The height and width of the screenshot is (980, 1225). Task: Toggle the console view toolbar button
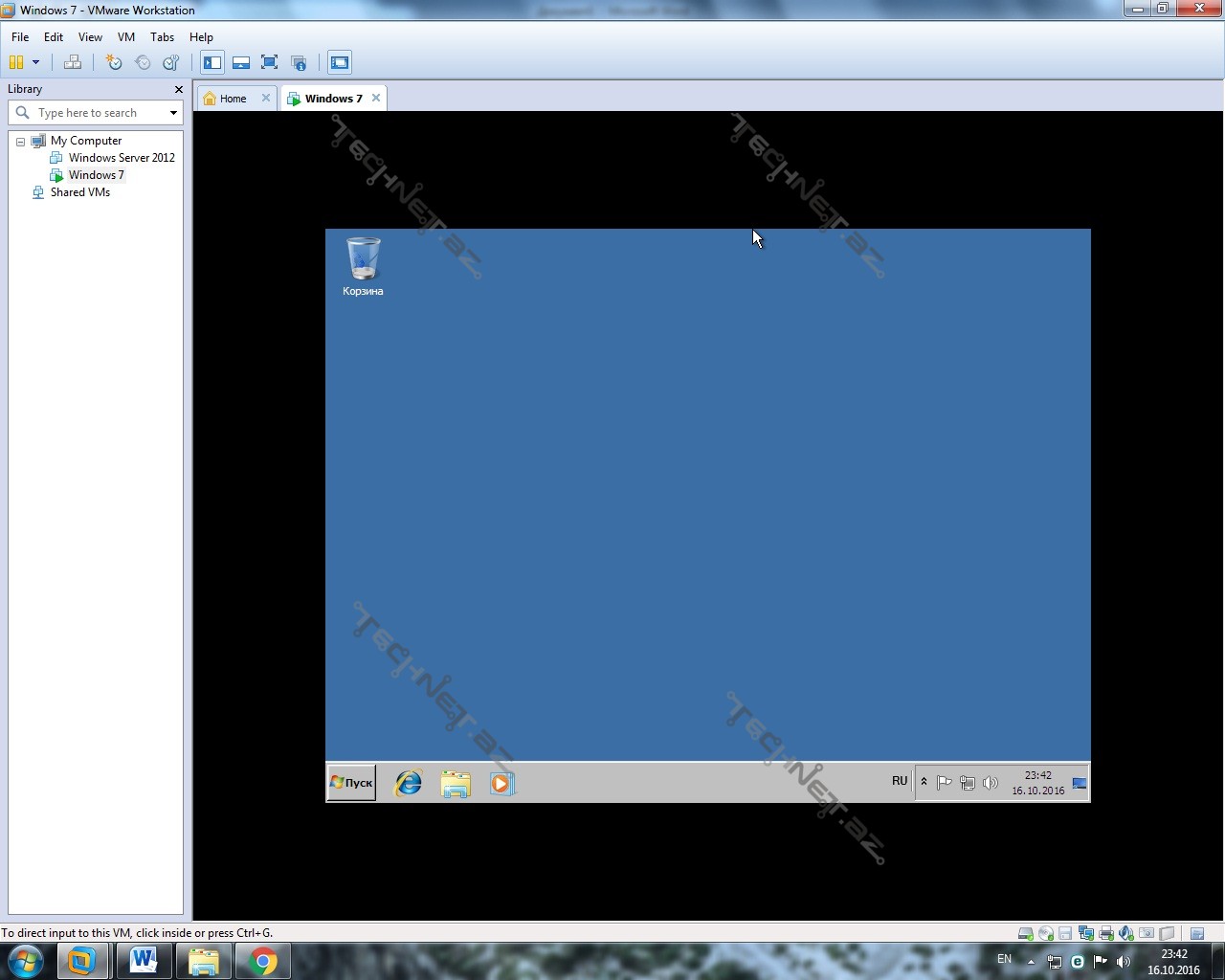pyautogui.click(x=340, y=63)
